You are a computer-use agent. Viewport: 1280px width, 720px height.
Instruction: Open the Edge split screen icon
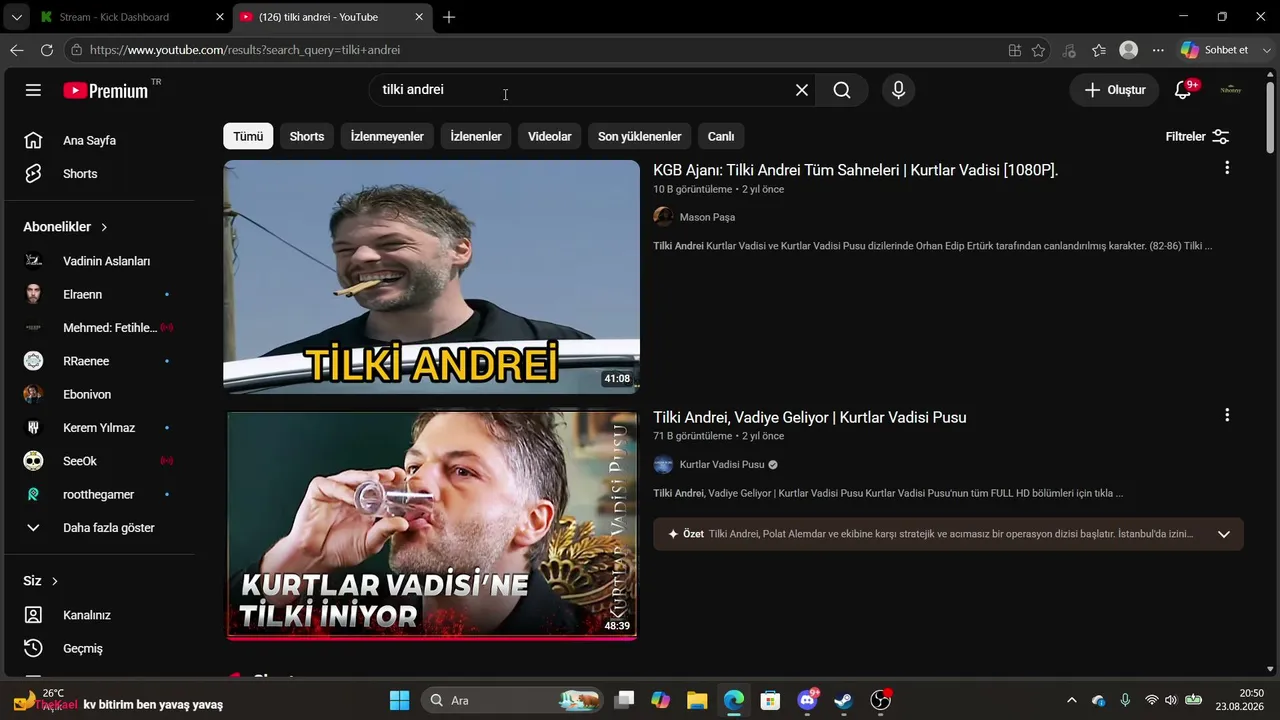[x=1015, y=50]
